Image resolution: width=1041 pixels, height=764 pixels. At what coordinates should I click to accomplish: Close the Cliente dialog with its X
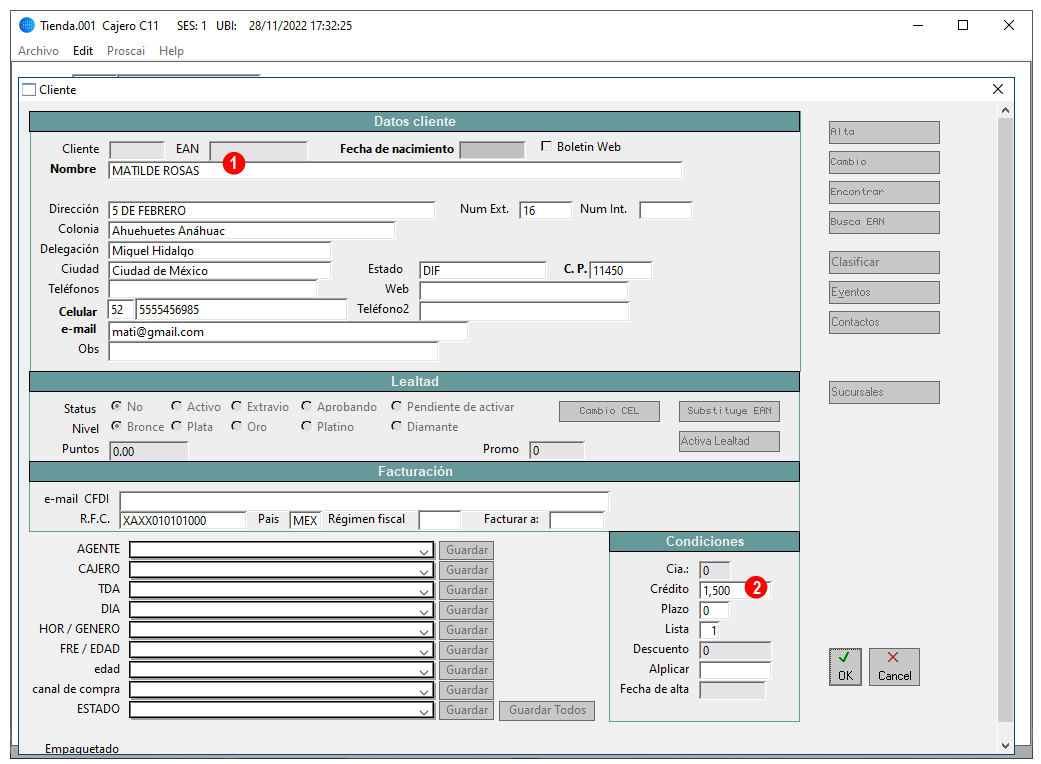997,89
